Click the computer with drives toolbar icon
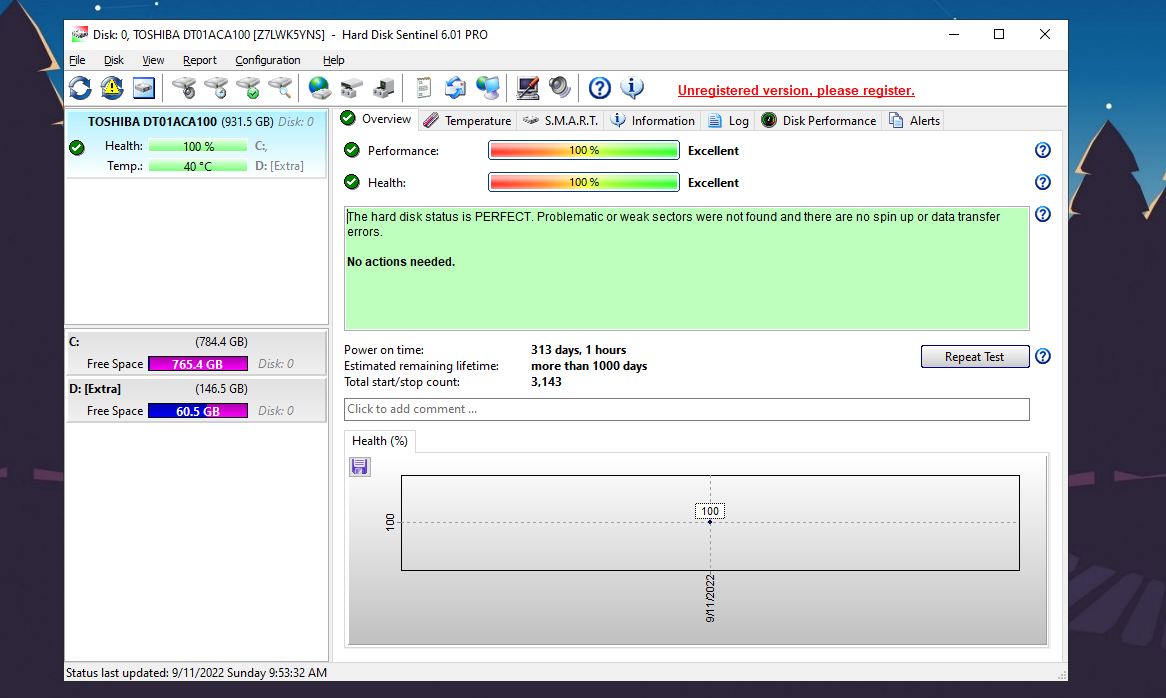Image resolution: width=1166 pixels, height=698 pixels. pyautogui.click(x=384, y=88)
